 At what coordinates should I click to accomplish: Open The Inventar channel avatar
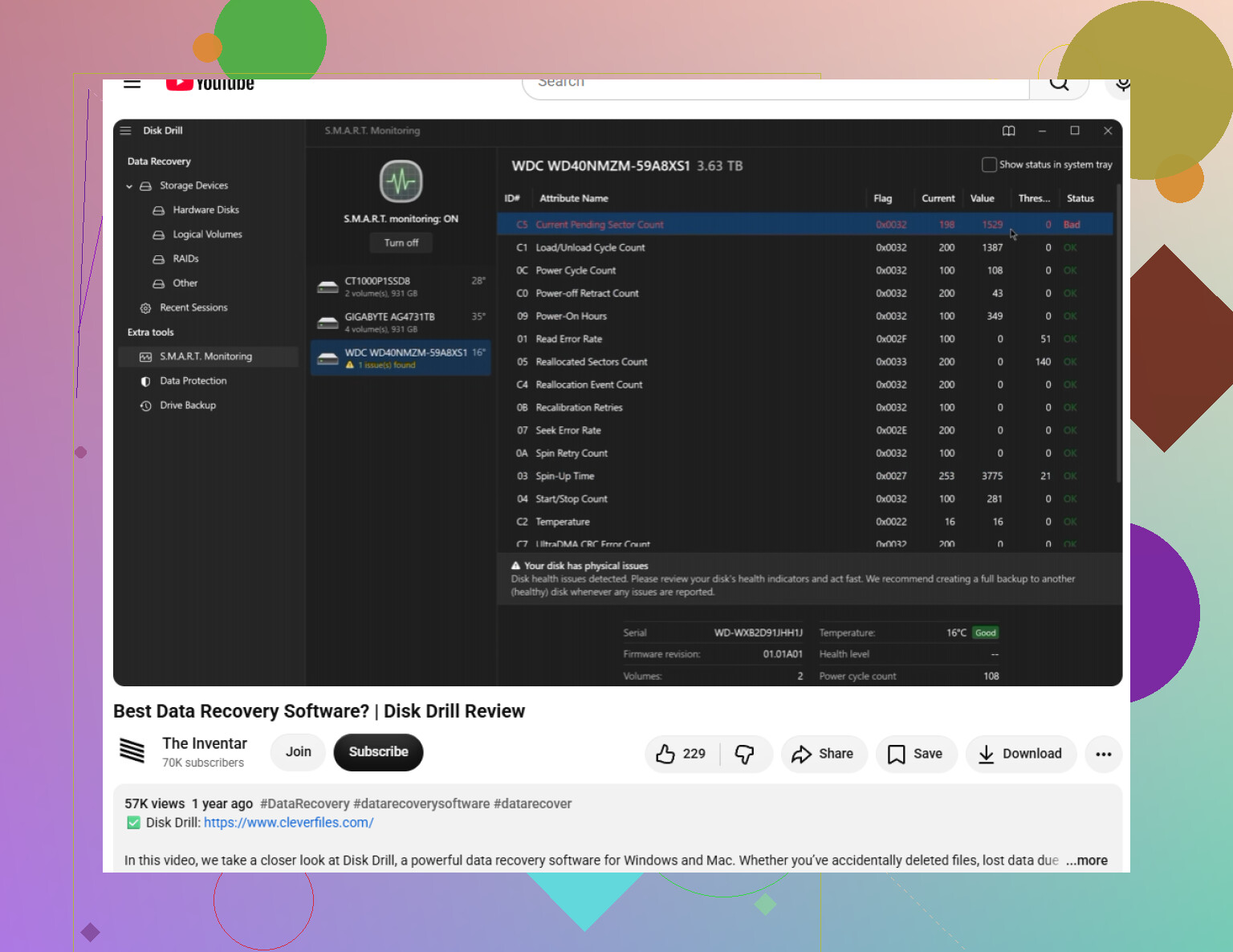[x=132, y=751]
